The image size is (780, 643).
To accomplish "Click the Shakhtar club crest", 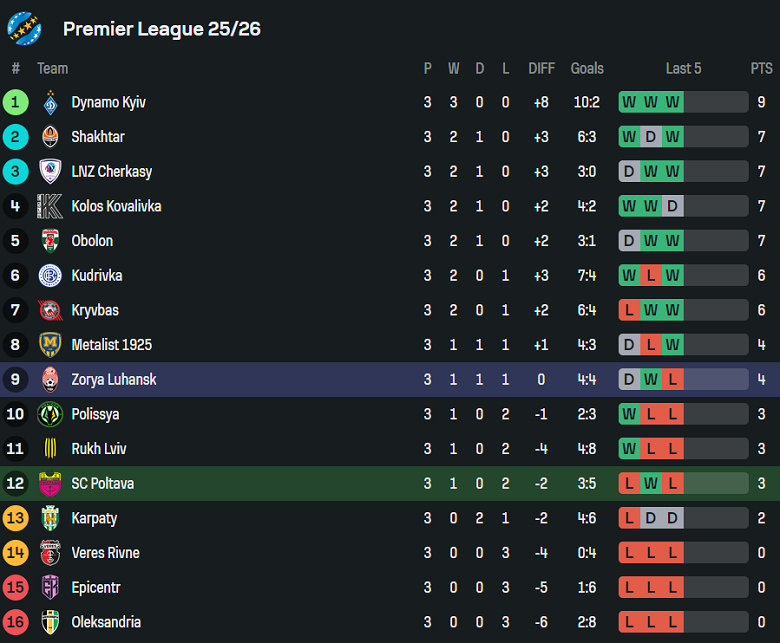I will click(x=50, y=137).
